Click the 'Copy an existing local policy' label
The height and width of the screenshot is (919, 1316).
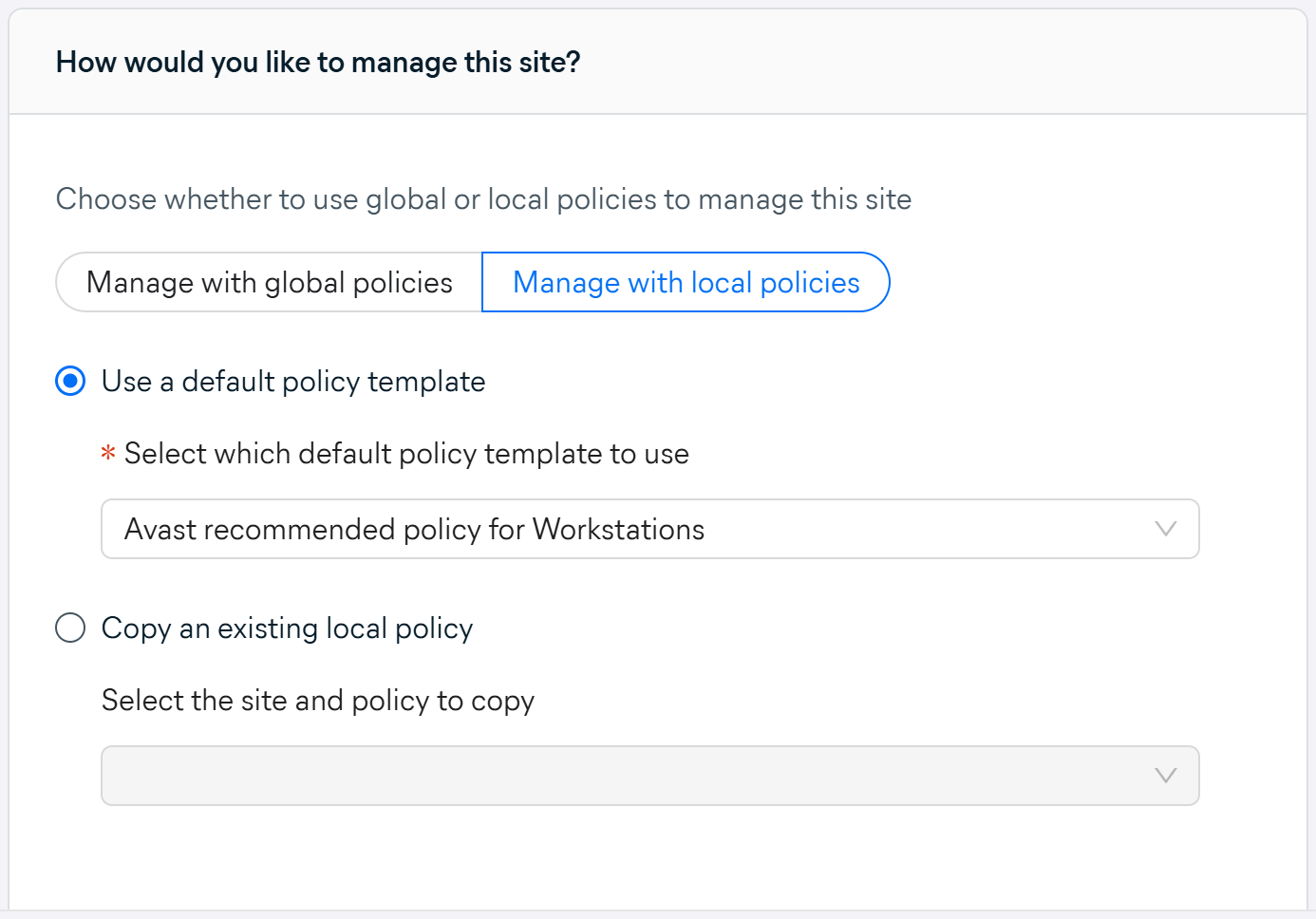coord(287,628)
